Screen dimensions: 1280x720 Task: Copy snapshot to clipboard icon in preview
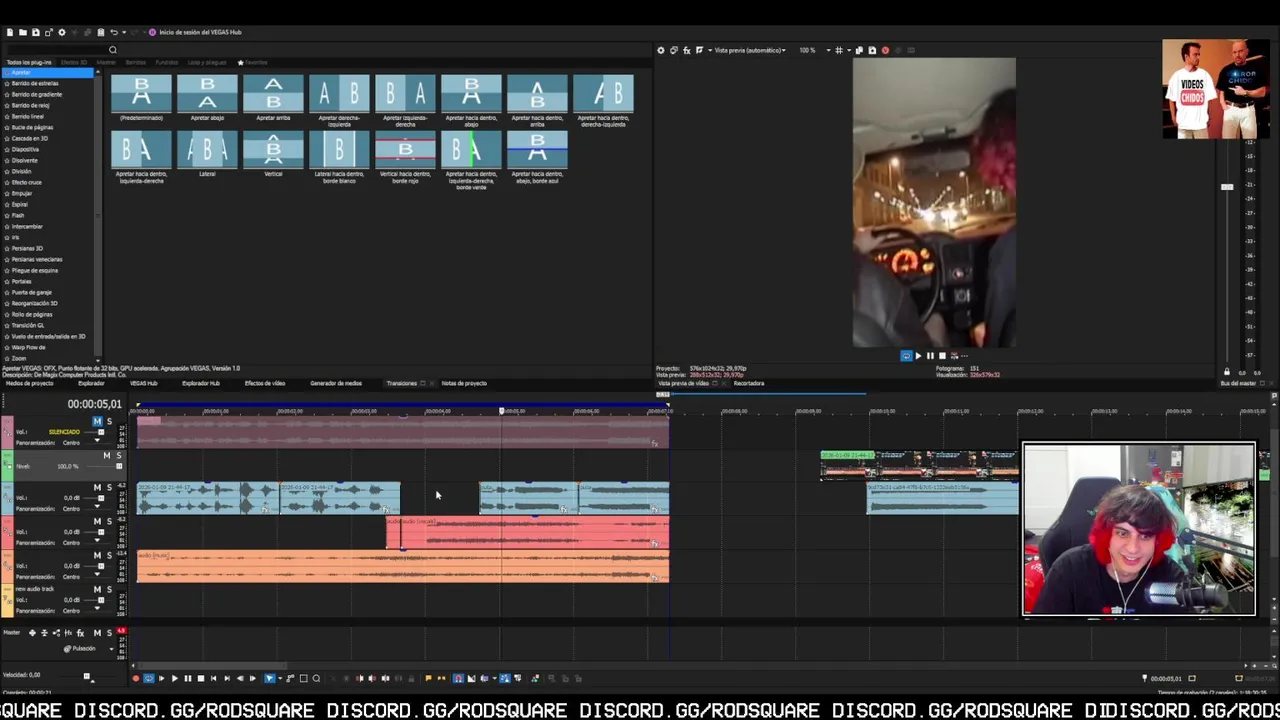pos(859,50)
